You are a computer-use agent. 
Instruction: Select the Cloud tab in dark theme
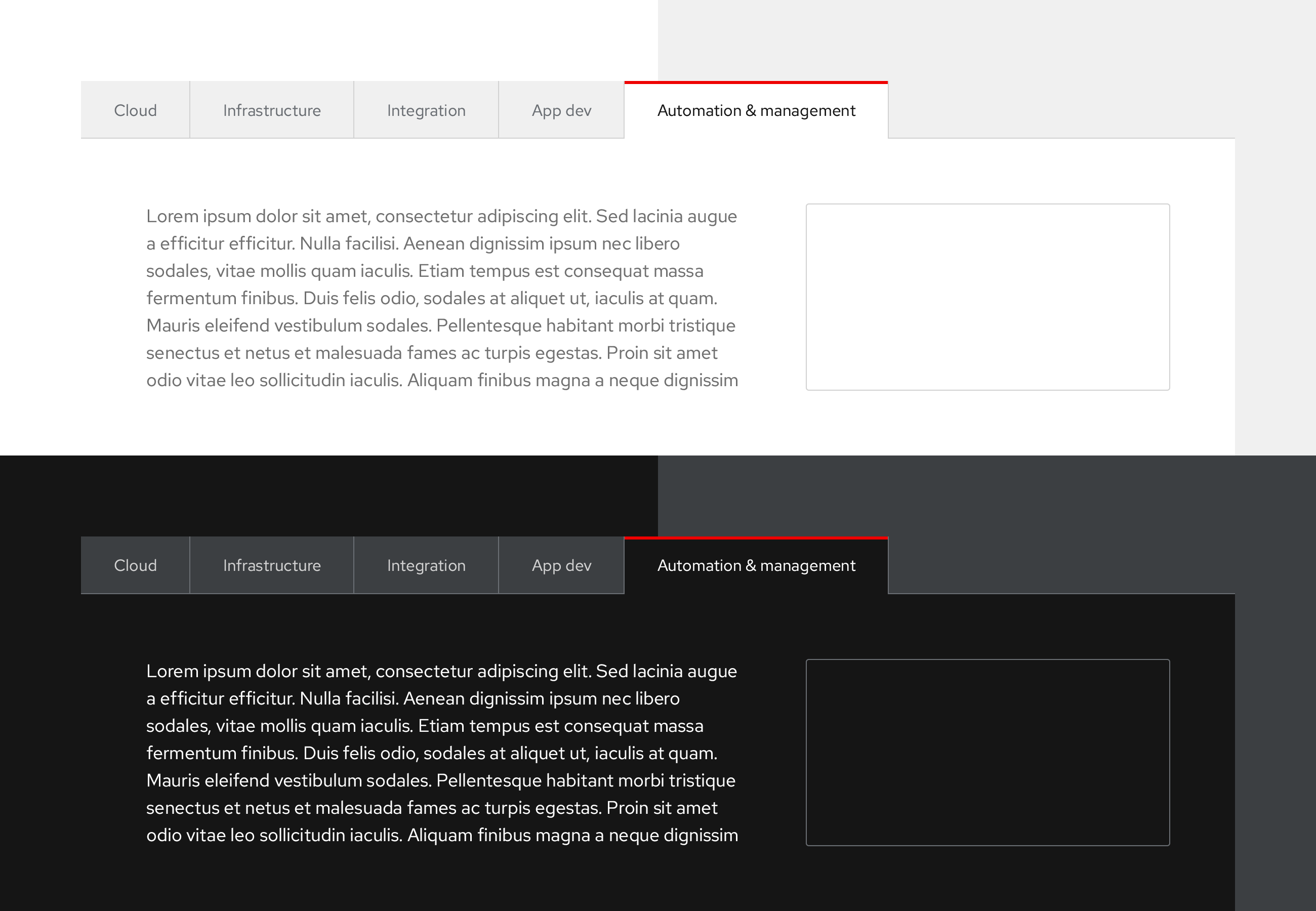(135, 565)
